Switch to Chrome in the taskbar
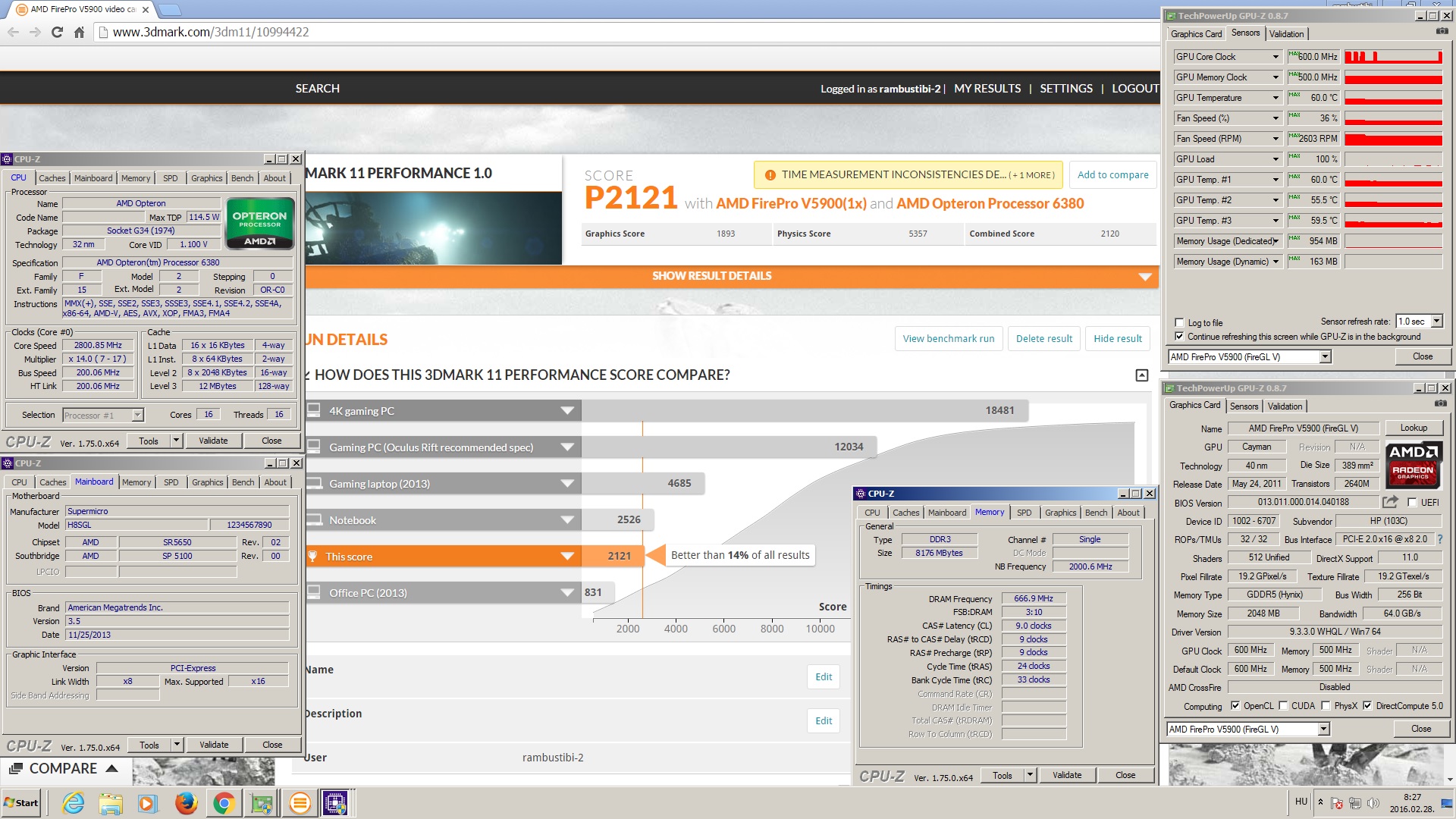 224,803
